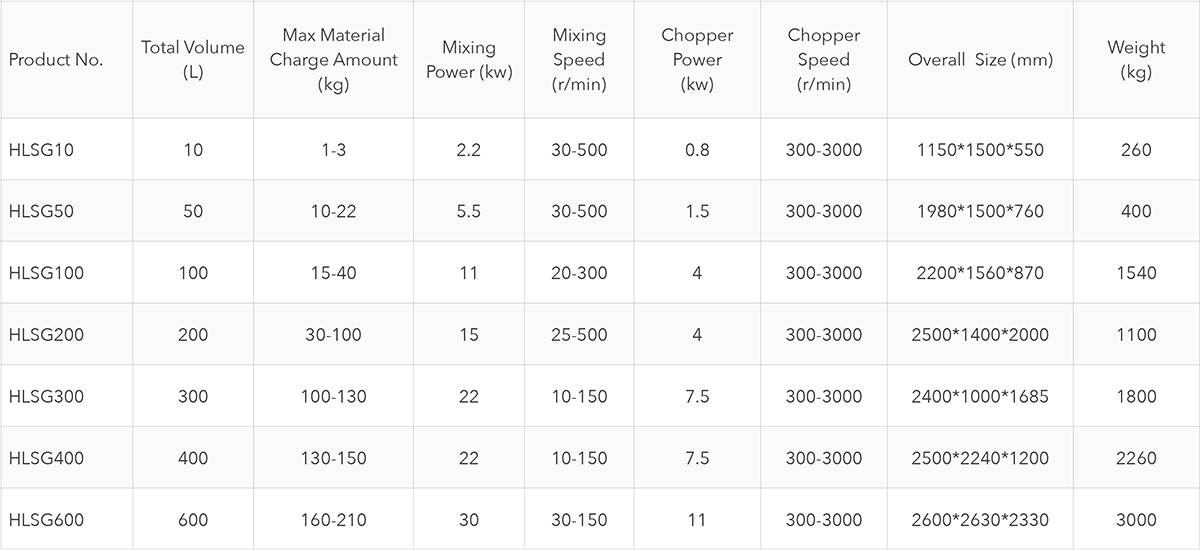
Task: Select the Overall Size (mm) header
Action: point(980,60)
